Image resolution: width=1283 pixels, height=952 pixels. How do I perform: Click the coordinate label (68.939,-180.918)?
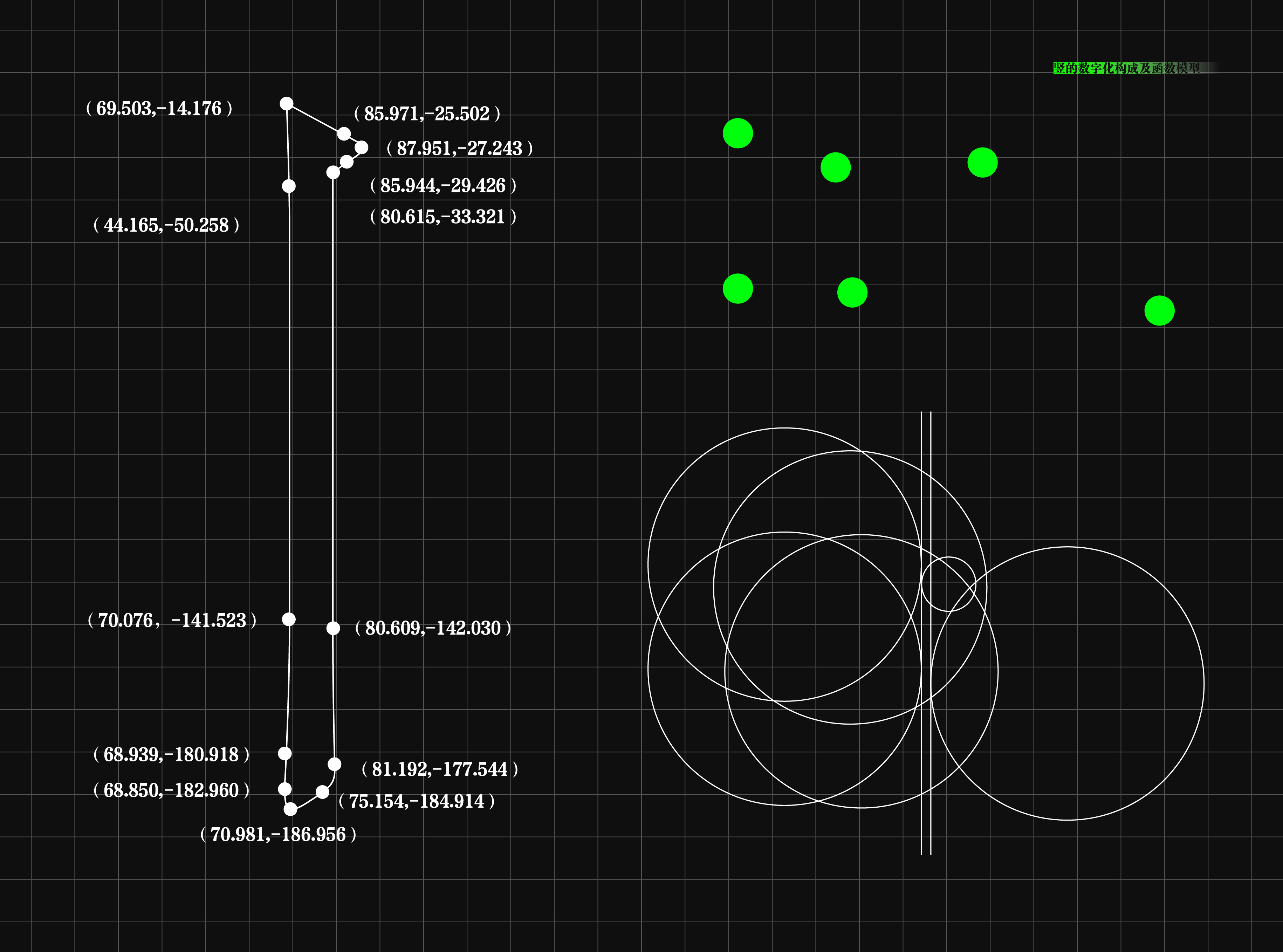(172, 754)
